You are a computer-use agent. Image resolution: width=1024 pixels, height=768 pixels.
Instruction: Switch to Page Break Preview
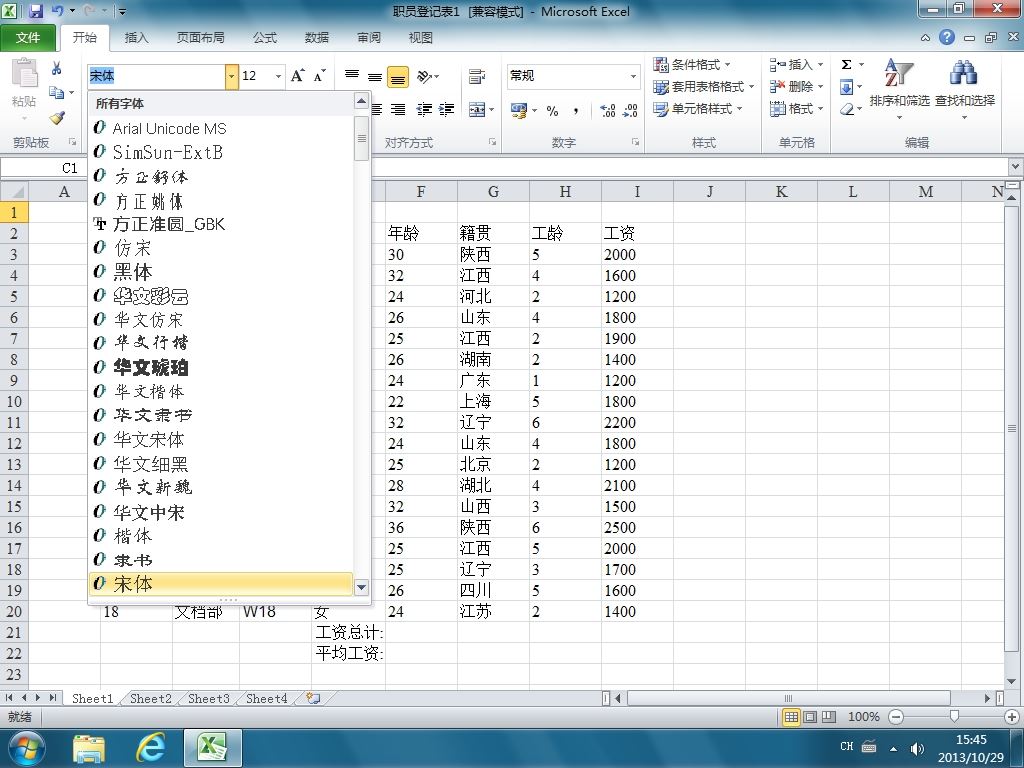click(829, 717)
